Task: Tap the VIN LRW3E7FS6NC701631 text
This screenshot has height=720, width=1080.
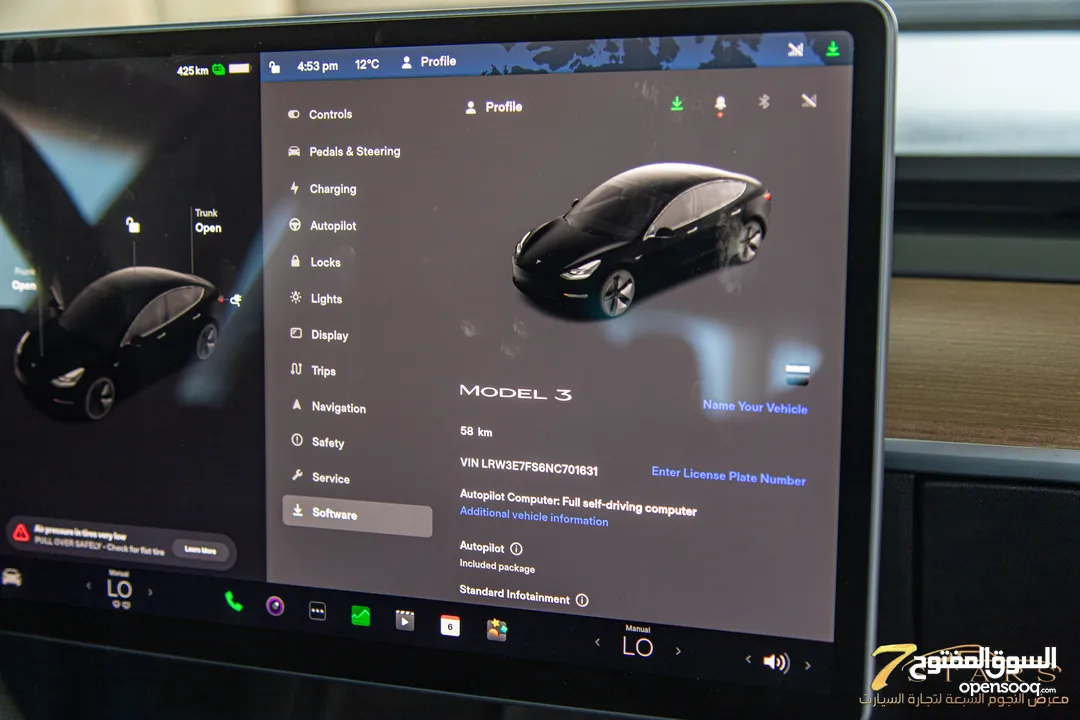Action: pyautogui.click(x=529, y=466)
